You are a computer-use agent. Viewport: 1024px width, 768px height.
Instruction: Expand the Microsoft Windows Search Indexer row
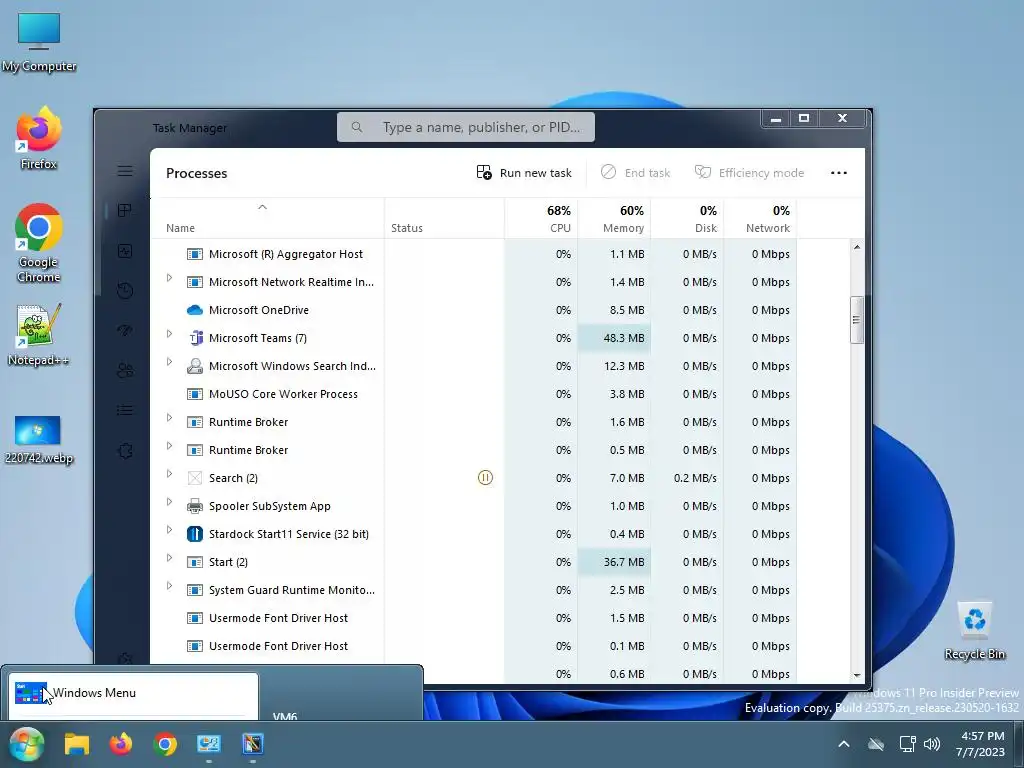(169, 362)
